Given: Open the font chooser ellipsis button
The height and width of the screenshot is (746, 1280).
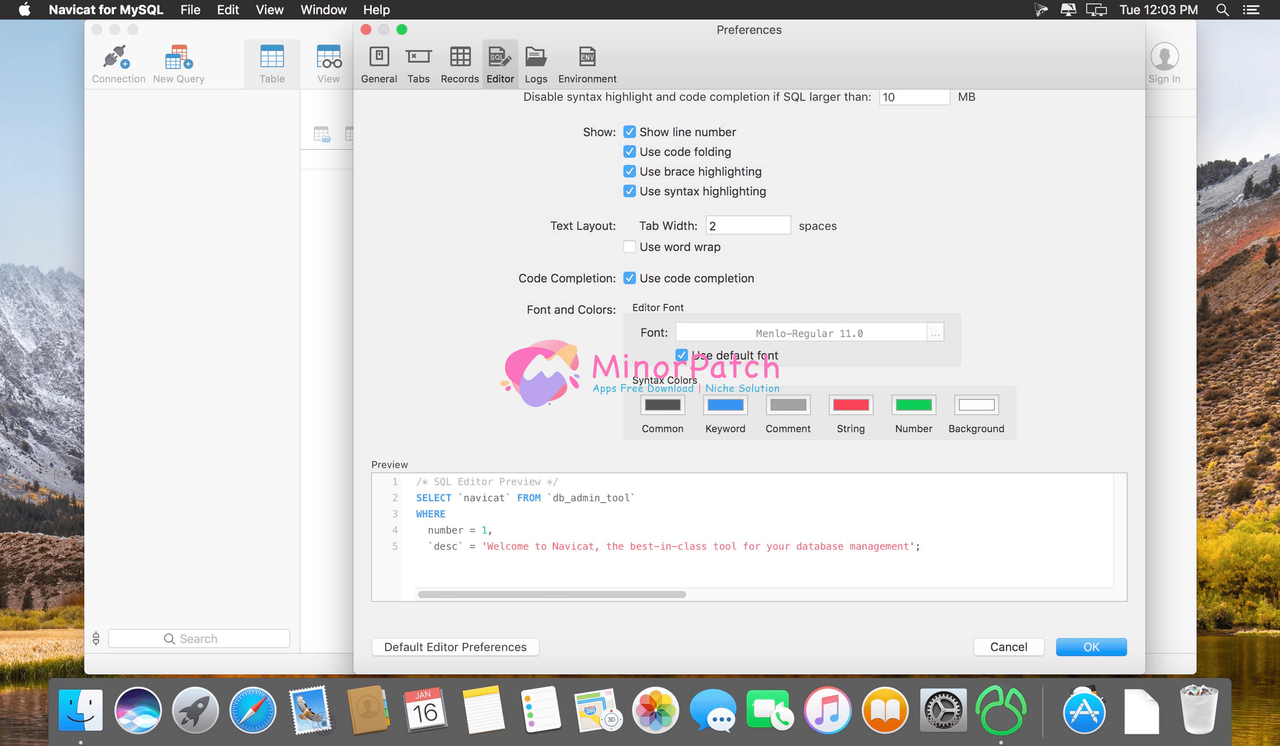Looking at the screenshot, I should point(935,333).
